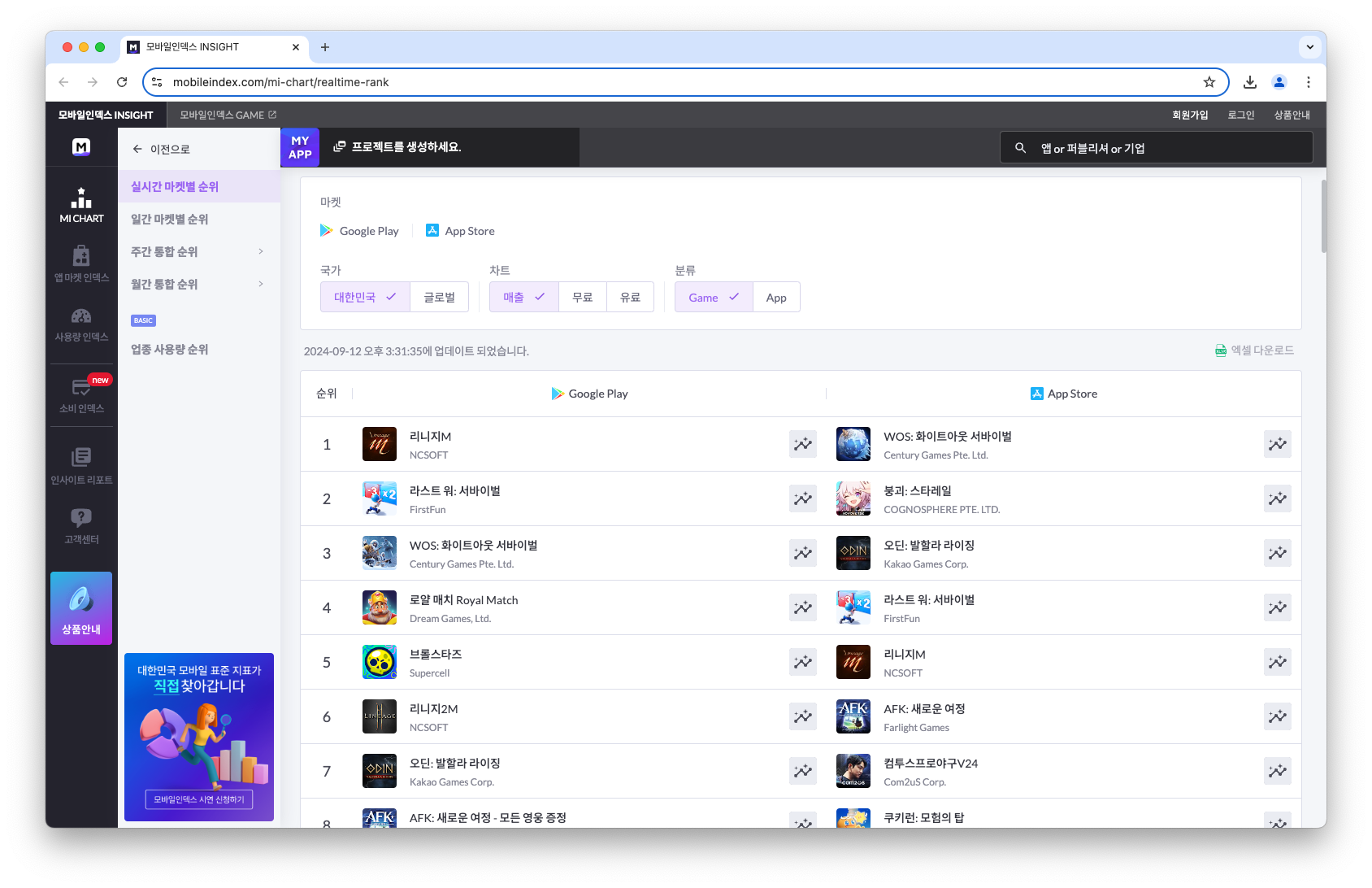Select 매출 chart option
Screen dimensions: 1372x888
[x=523, y=298]
